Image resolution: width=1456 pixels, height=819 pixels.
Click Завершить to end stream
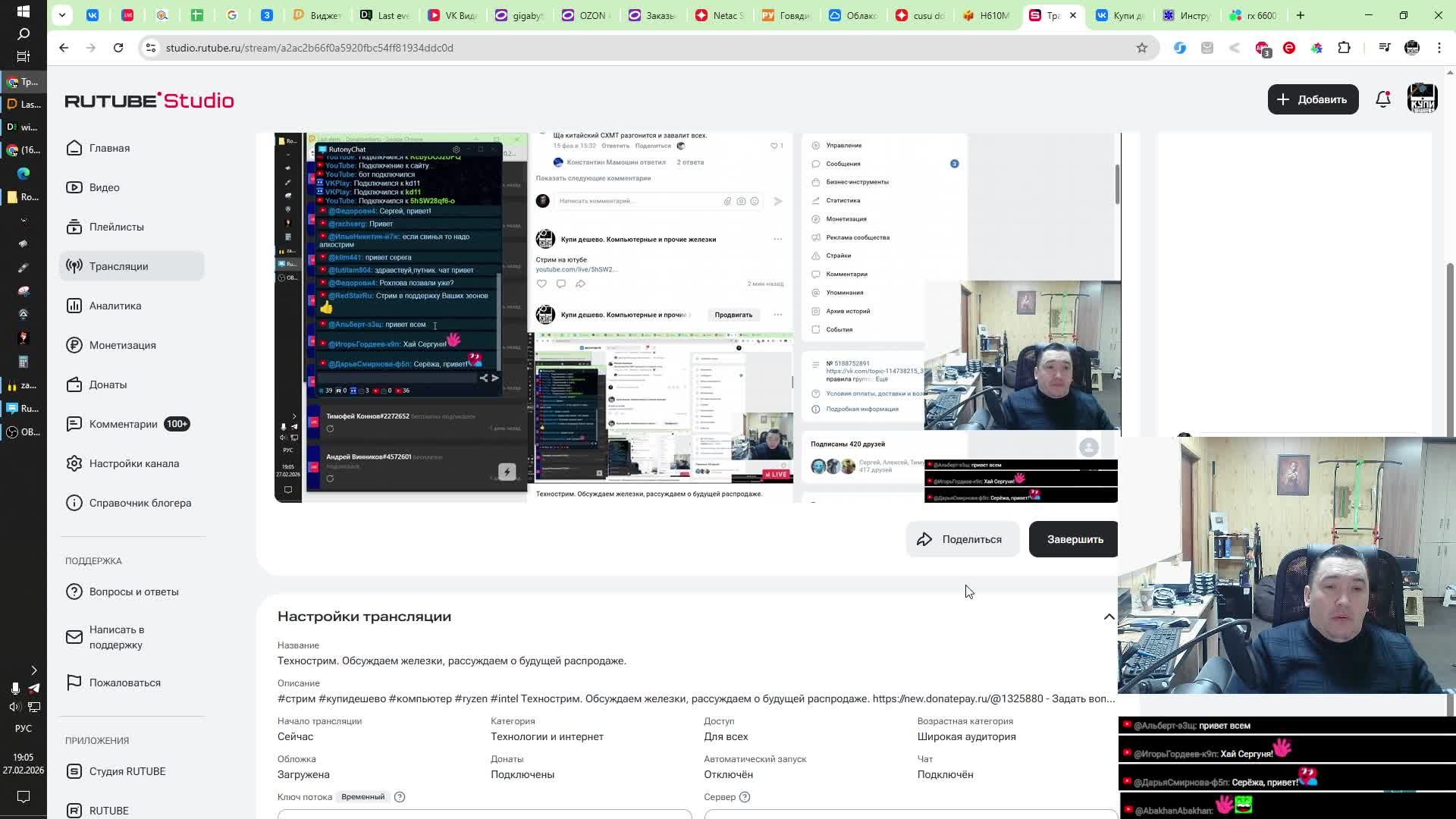click(x=1074, y=539)
